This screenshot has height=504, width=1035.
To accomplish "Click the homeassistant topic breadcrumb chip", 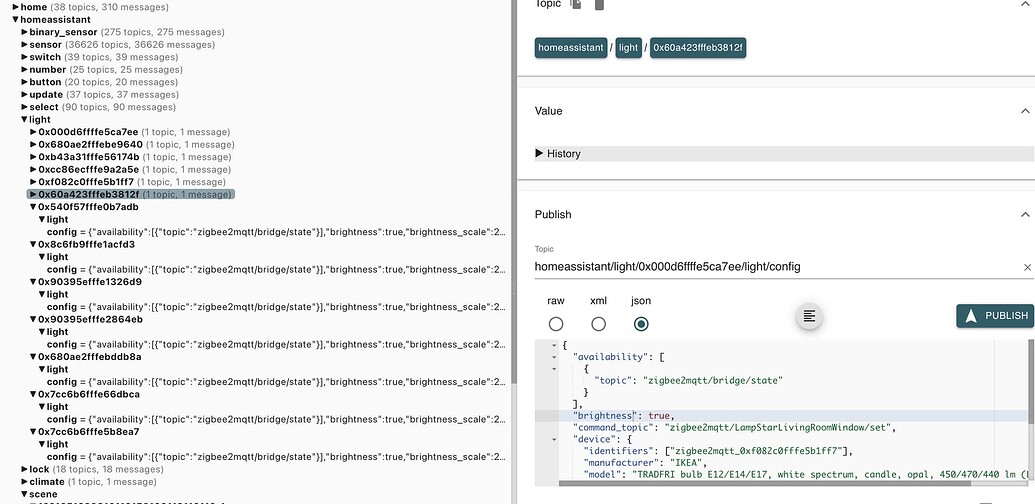I will tap(571, 47).
